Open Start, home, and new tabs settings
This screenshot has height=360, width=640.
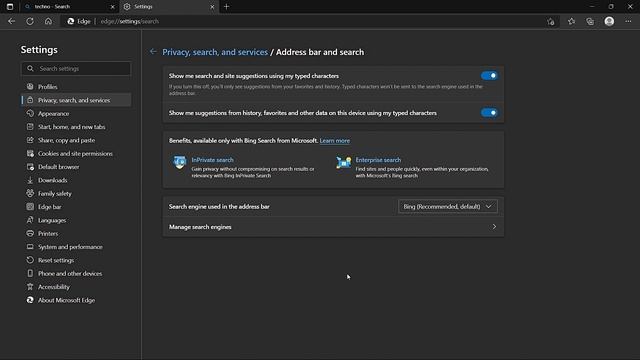tap(76, 127)
